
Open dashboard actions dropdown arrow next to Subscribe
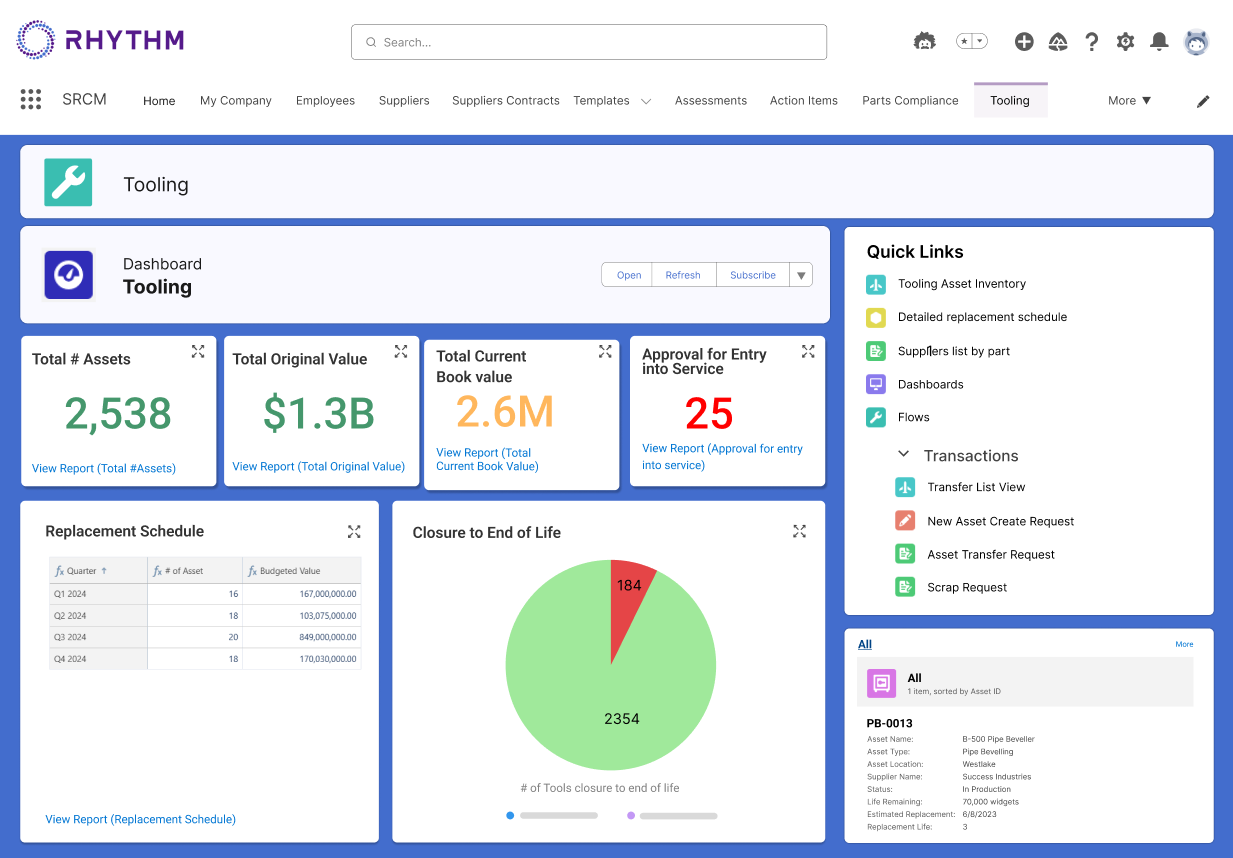[x=801, y=275]
